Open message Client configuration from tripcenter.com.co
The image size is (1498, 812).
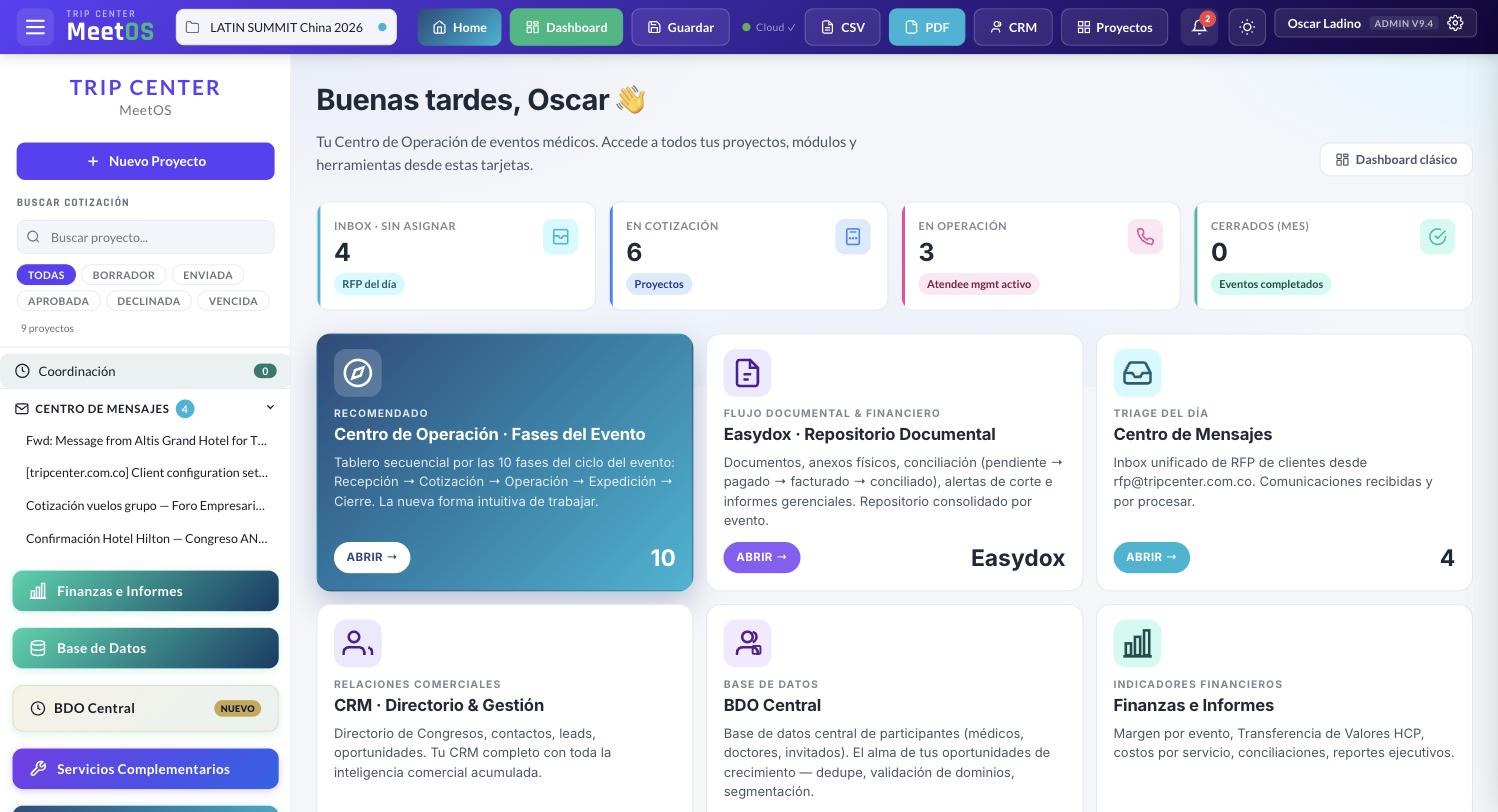click(147, 472)
